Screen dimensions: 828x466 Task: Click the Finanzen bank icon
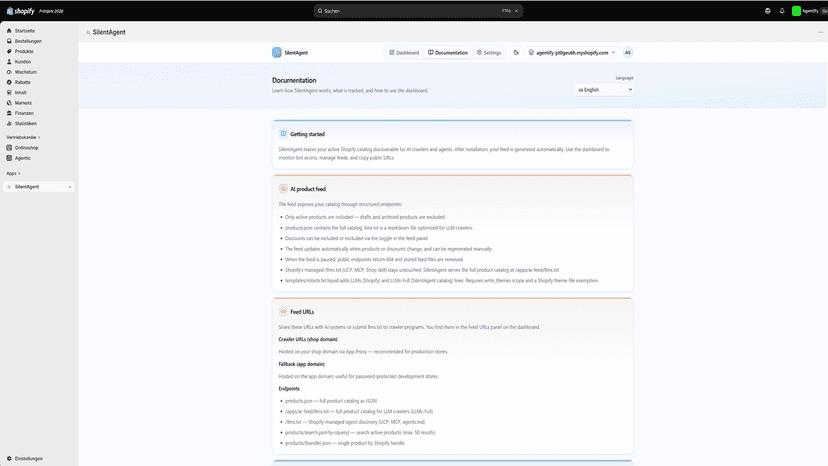[x=9, y=113]
